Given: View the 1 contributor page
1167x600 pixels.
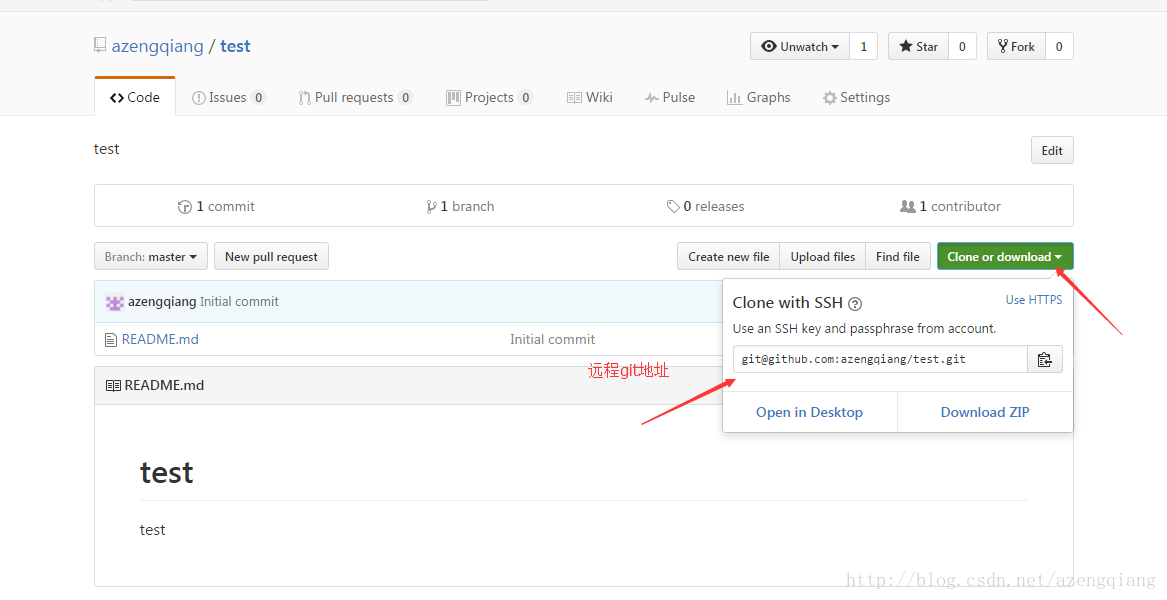Looking at the screenshot, I should [950, 206].
